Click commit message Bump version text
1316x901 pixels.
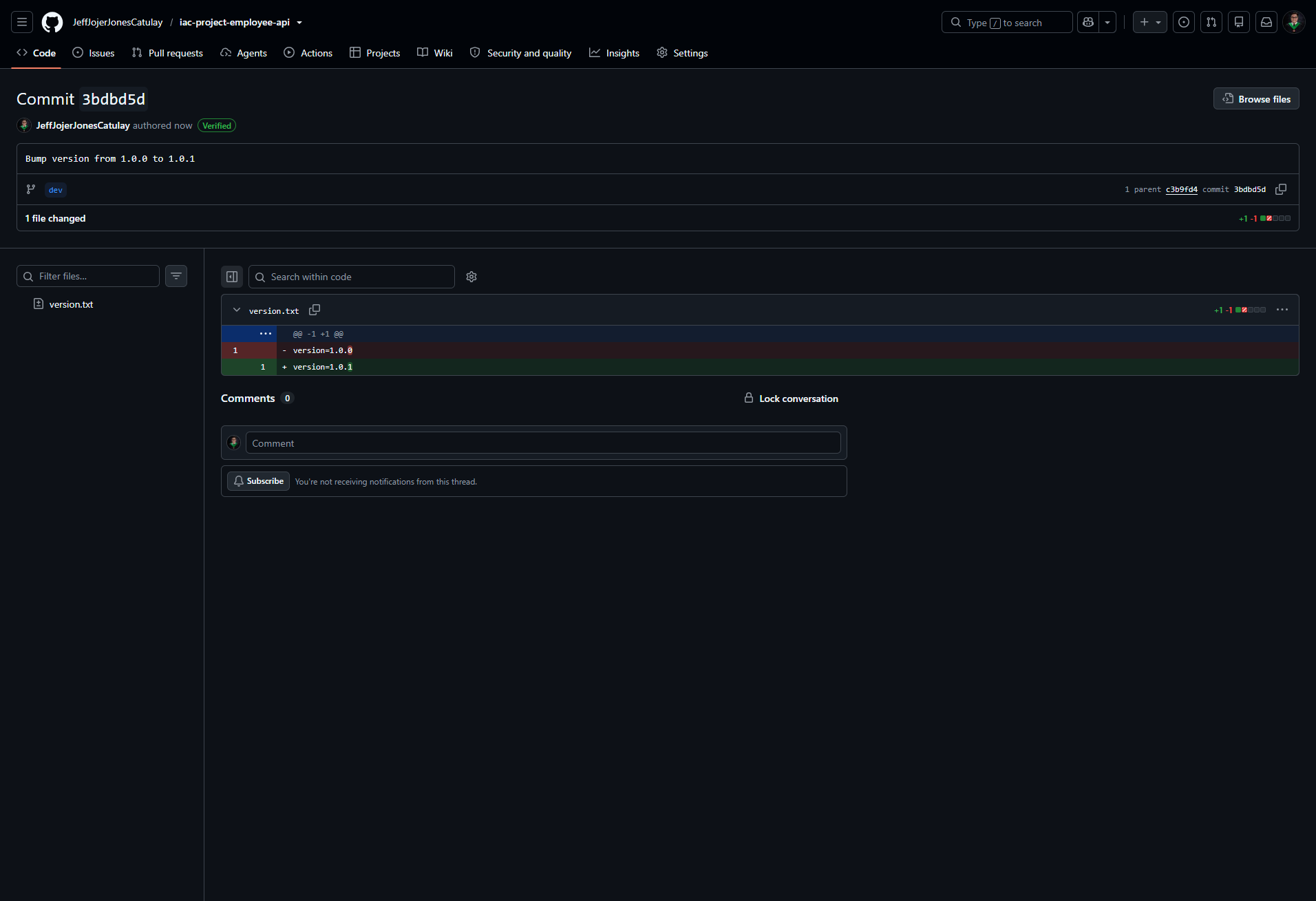(110, 158)
